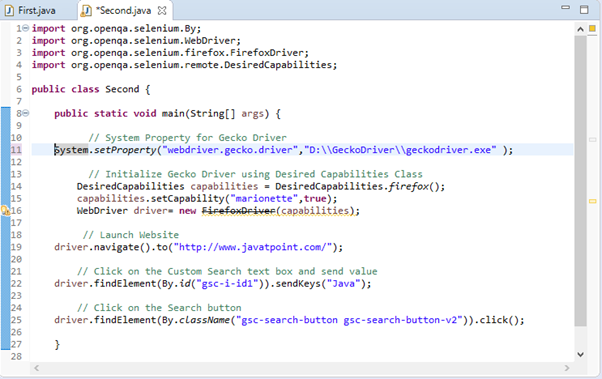This screenshot has height=379, width=602.
Task: Click the vertical scrollbar up arrow
Action: 580,29
